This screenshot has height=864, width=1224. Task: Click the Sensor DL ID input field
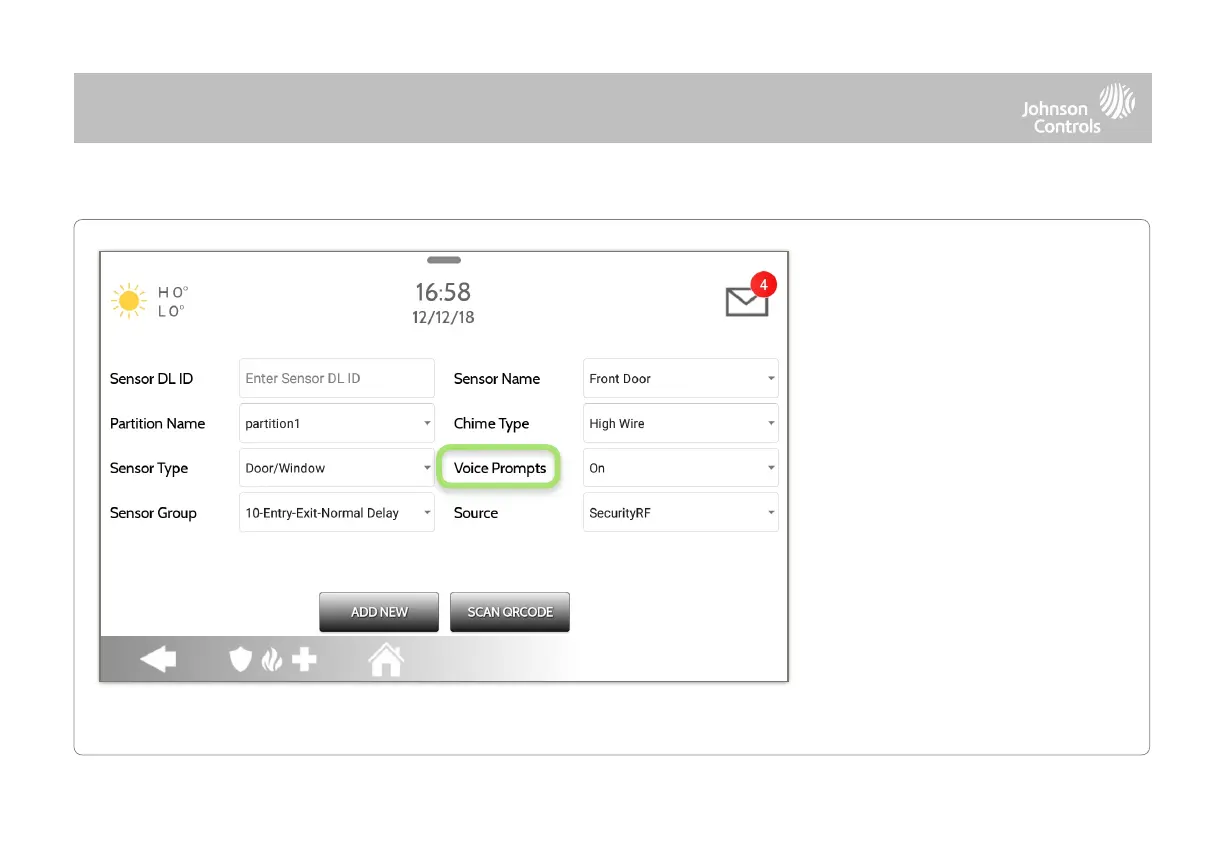(337, 379)
